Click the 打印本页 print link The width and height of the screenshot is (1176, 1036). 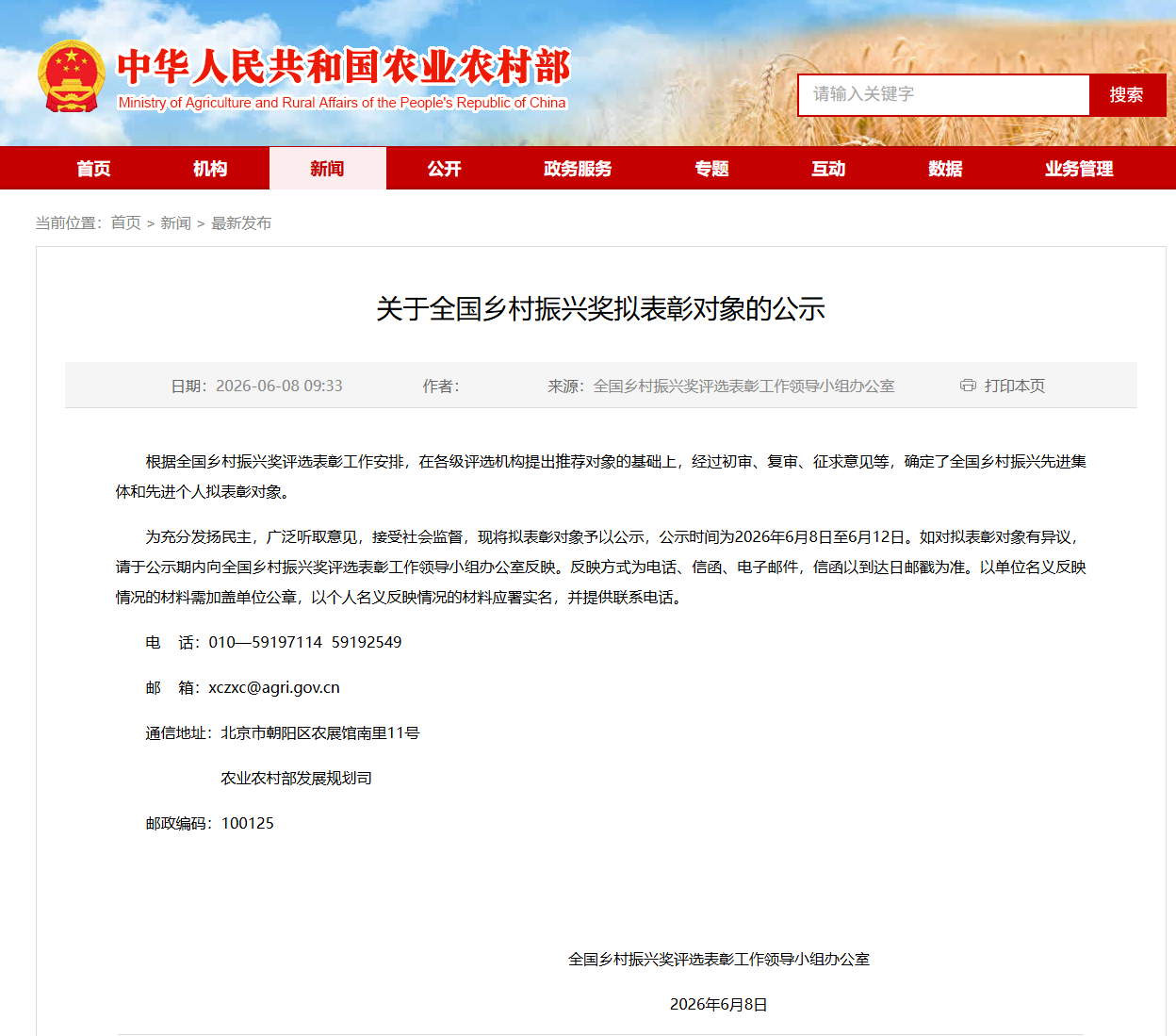1014,386
